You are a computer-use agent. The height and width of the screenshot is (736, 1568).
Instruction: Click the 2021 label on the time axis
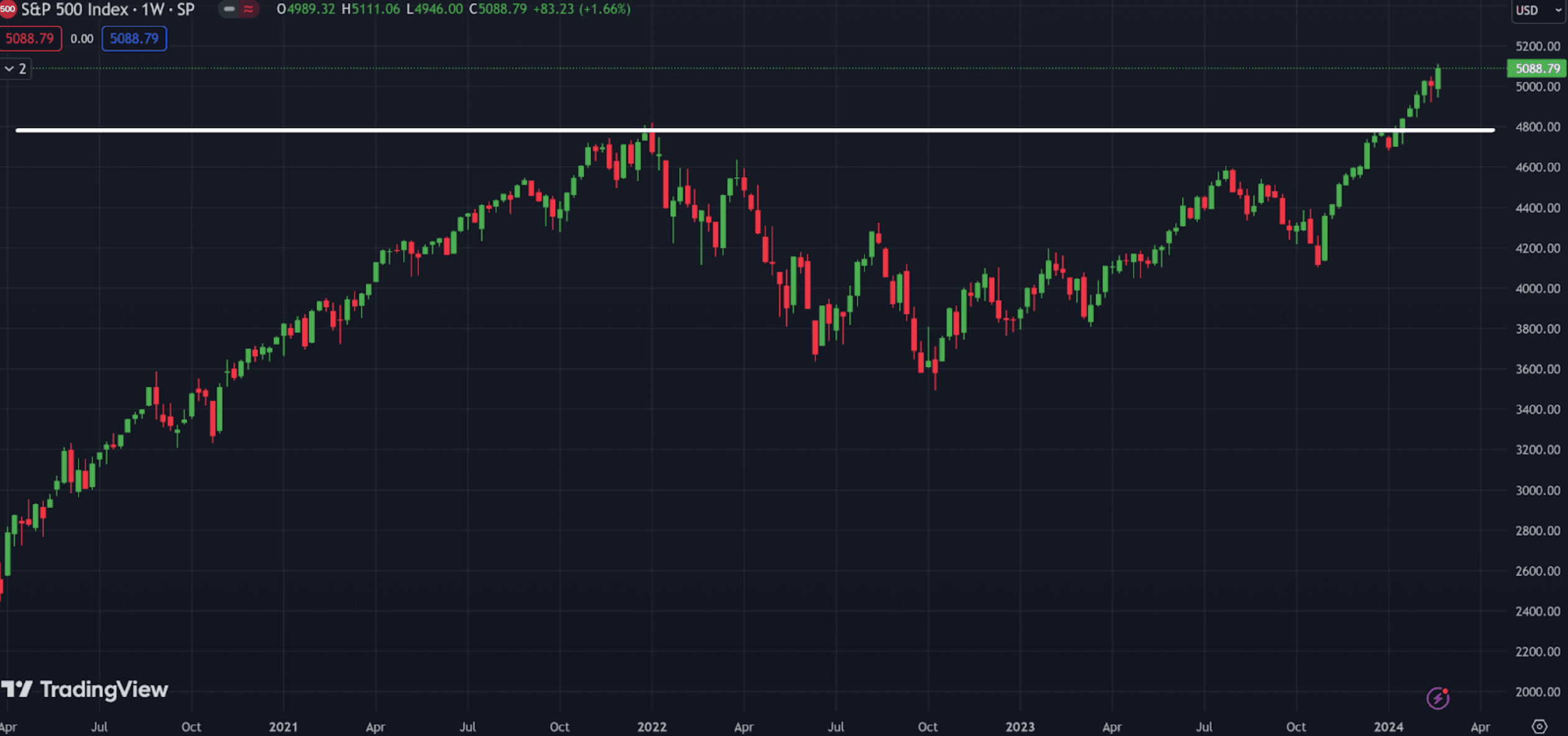click(x=283, y=726)
